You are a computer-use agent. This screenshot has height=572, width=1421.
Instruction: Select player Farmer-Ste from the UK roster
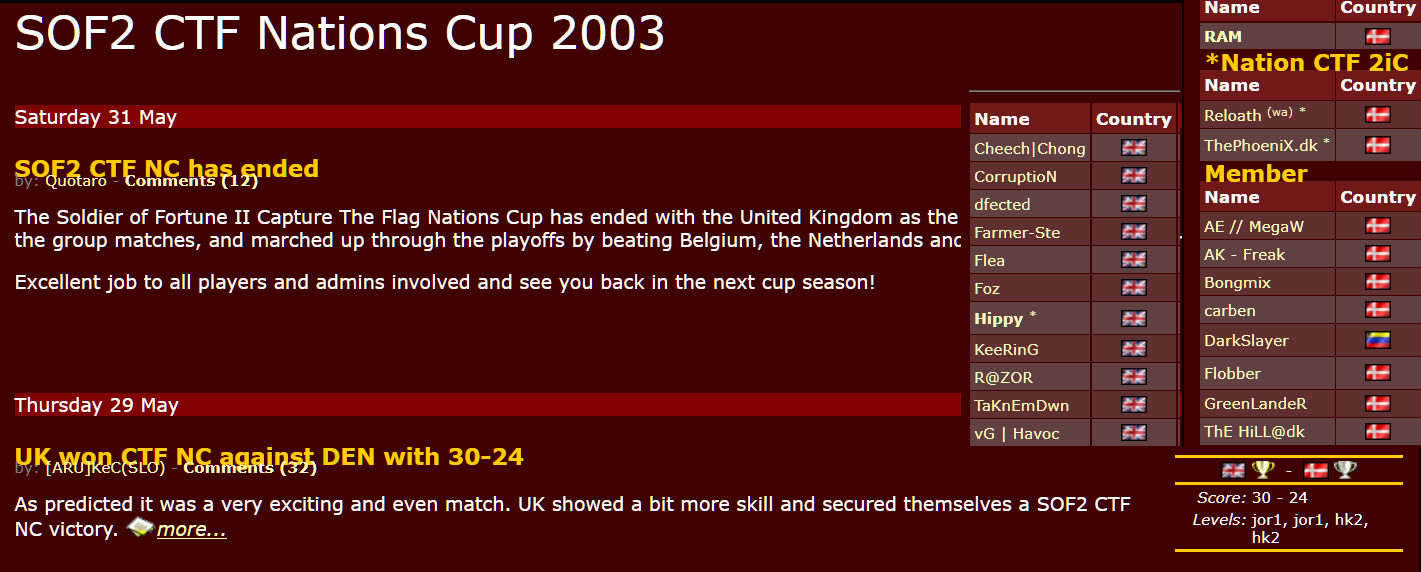pyautogui.click(x=1017, y=233)
